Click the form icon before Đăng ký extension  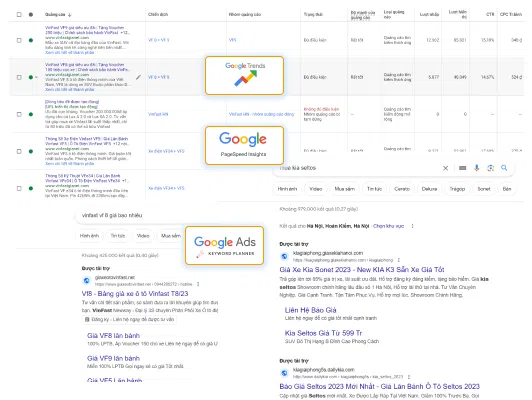coord(87,320)
